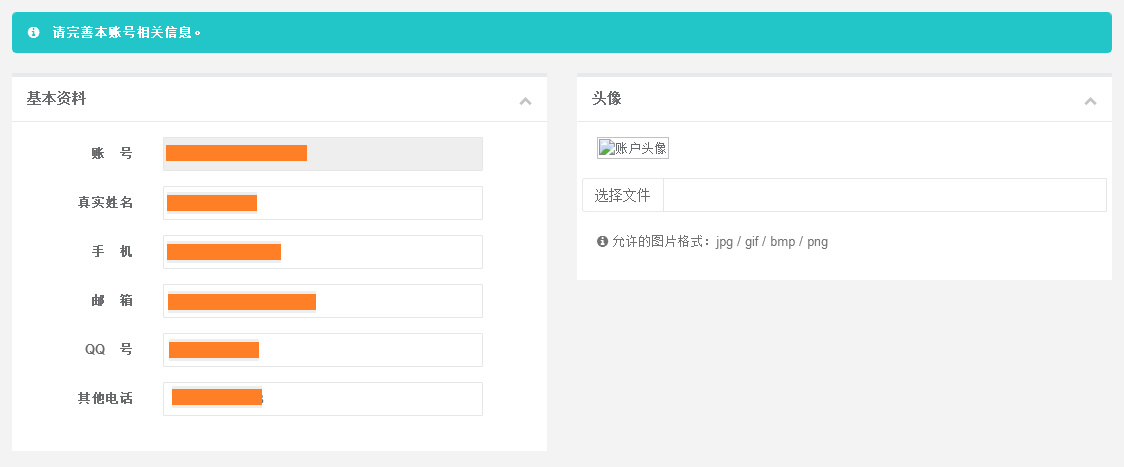The image size is (1124, 467).
Task: Click the 邮箱 field label
Action: (111, 301)
